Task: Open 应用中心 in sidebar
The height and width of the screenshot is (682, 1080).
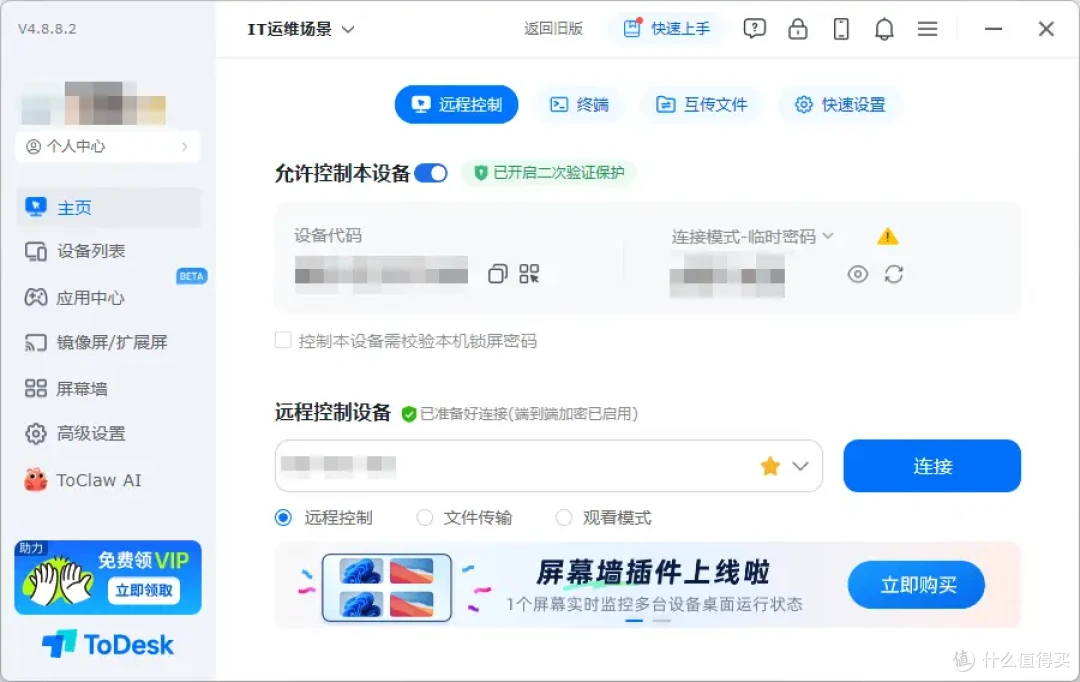Action: point(109,298)
